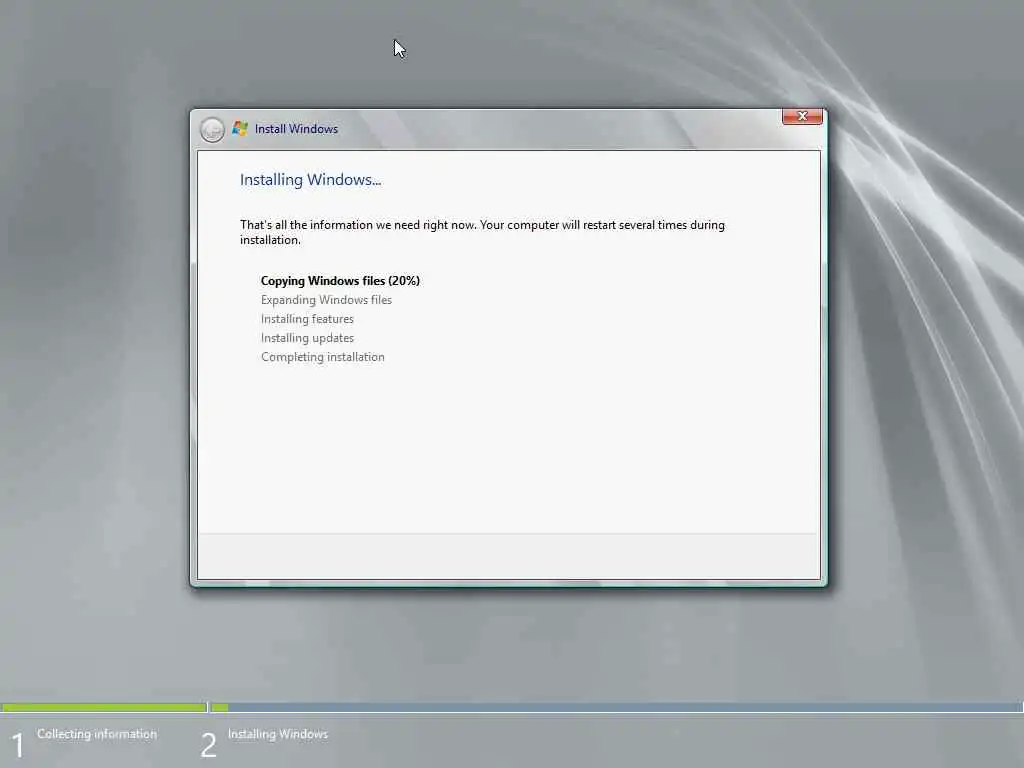Screen dimensions: 1024x768
Task: Click the Installing features step
Action: (307, 319)
